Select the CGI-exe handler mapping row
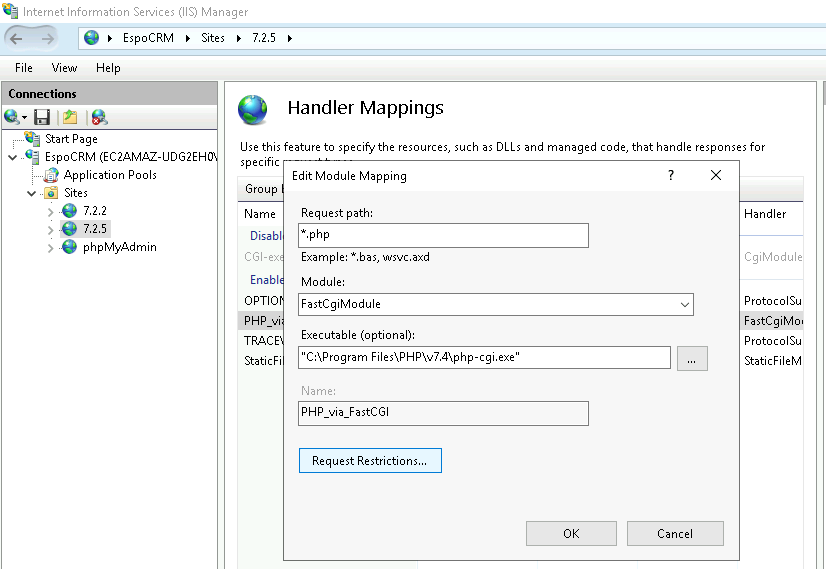 coord(263,257)
